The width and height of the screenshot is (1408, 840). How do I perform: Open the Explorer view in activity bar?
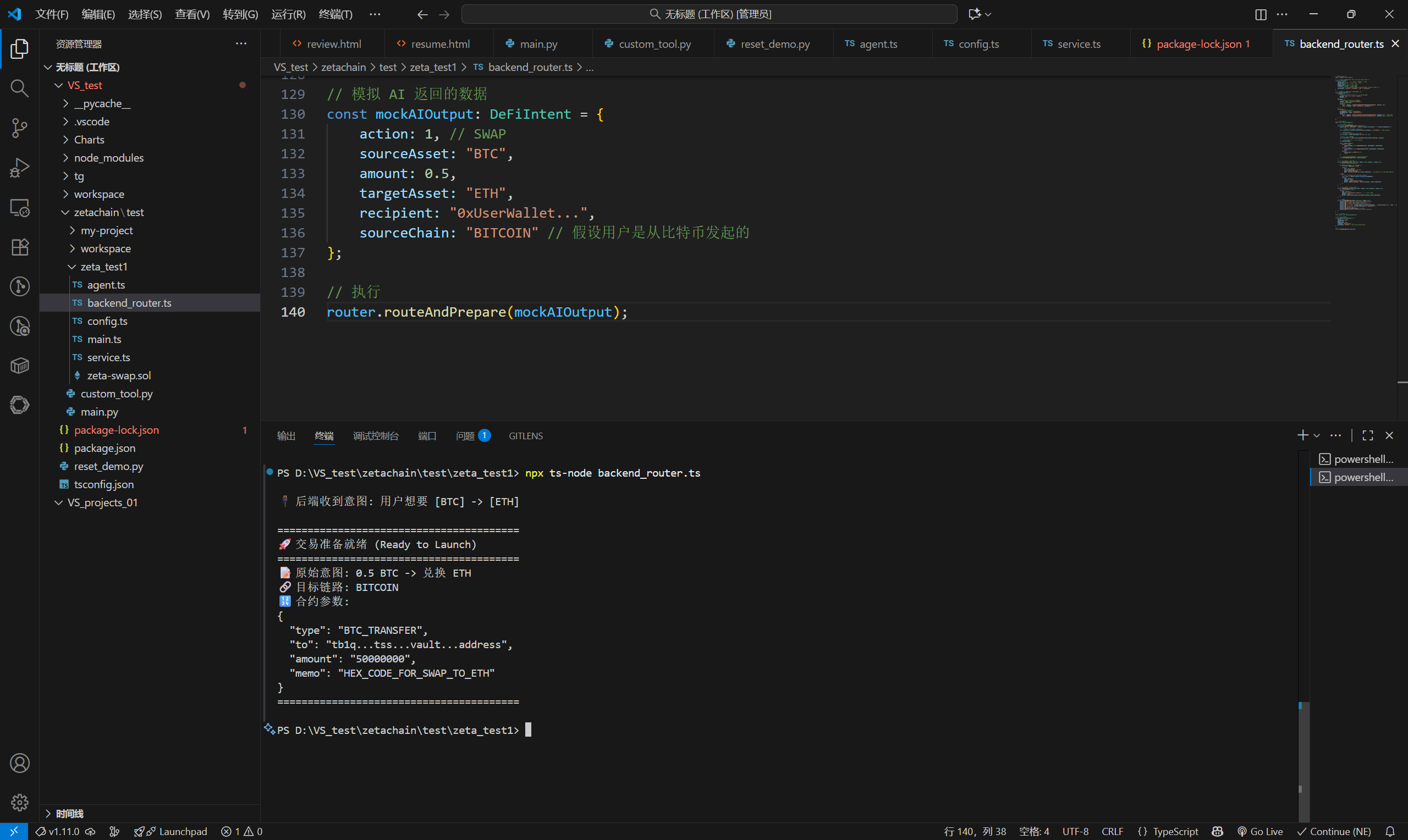click(19, 49)
